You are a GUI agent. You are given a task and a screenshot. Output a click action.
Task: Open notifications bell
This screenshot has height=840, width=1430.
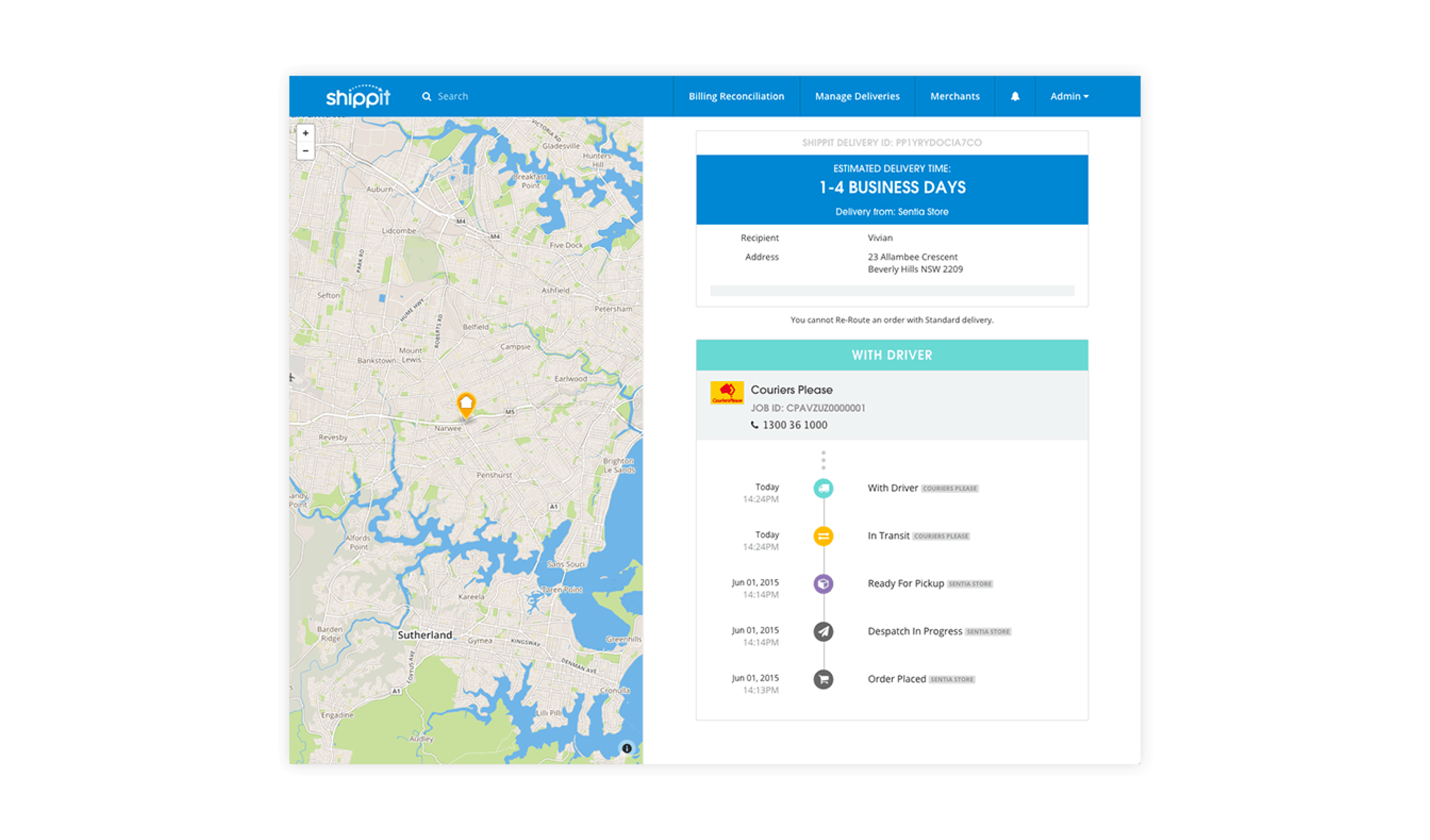(1014, 97)
